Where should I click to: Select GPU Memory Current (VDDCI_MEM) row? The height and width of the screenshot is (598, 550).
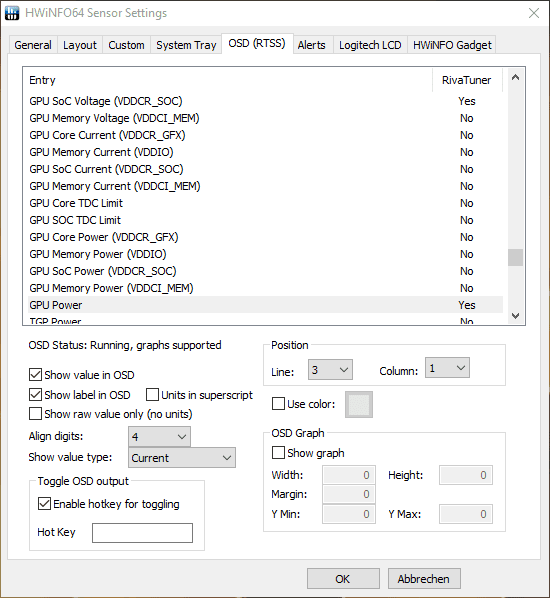[265, 186]
